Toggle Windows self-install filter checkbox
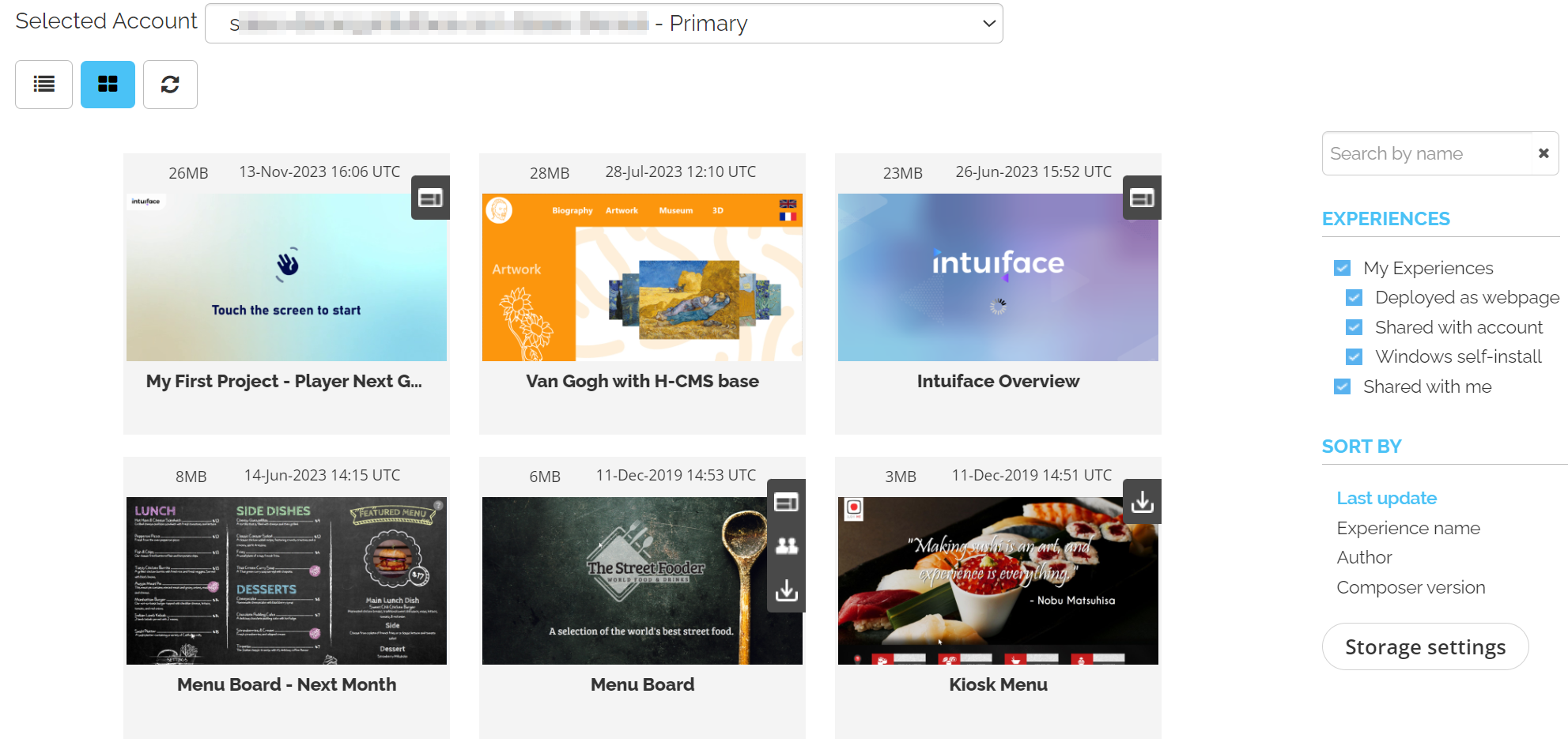 [x=1354, y=357]
